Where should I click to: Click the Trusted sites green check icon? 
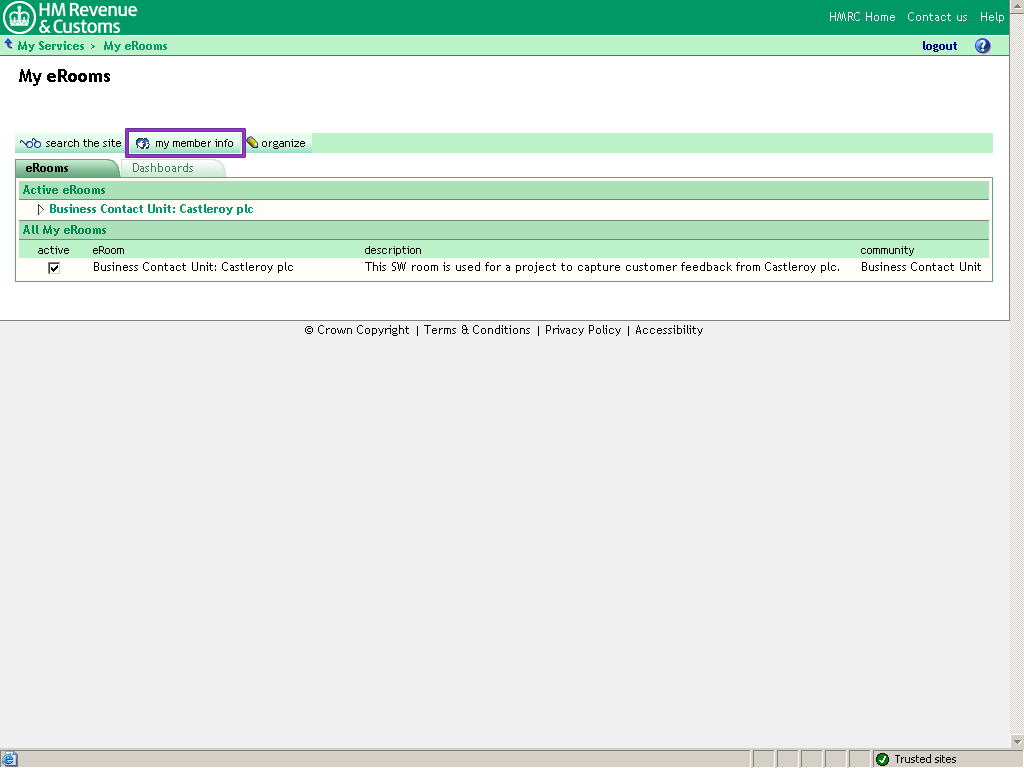point(882,759)
